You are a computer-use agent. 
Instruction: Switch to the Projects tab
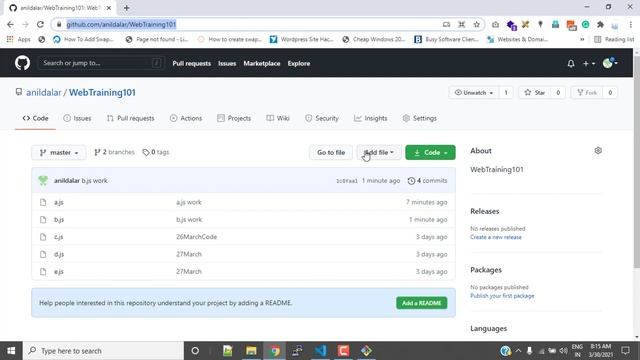(x=234, y=118)
